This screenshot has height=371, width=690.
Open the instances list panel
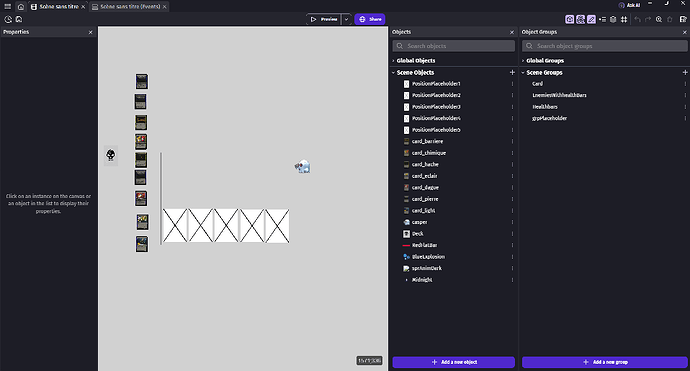pos(602,19)
